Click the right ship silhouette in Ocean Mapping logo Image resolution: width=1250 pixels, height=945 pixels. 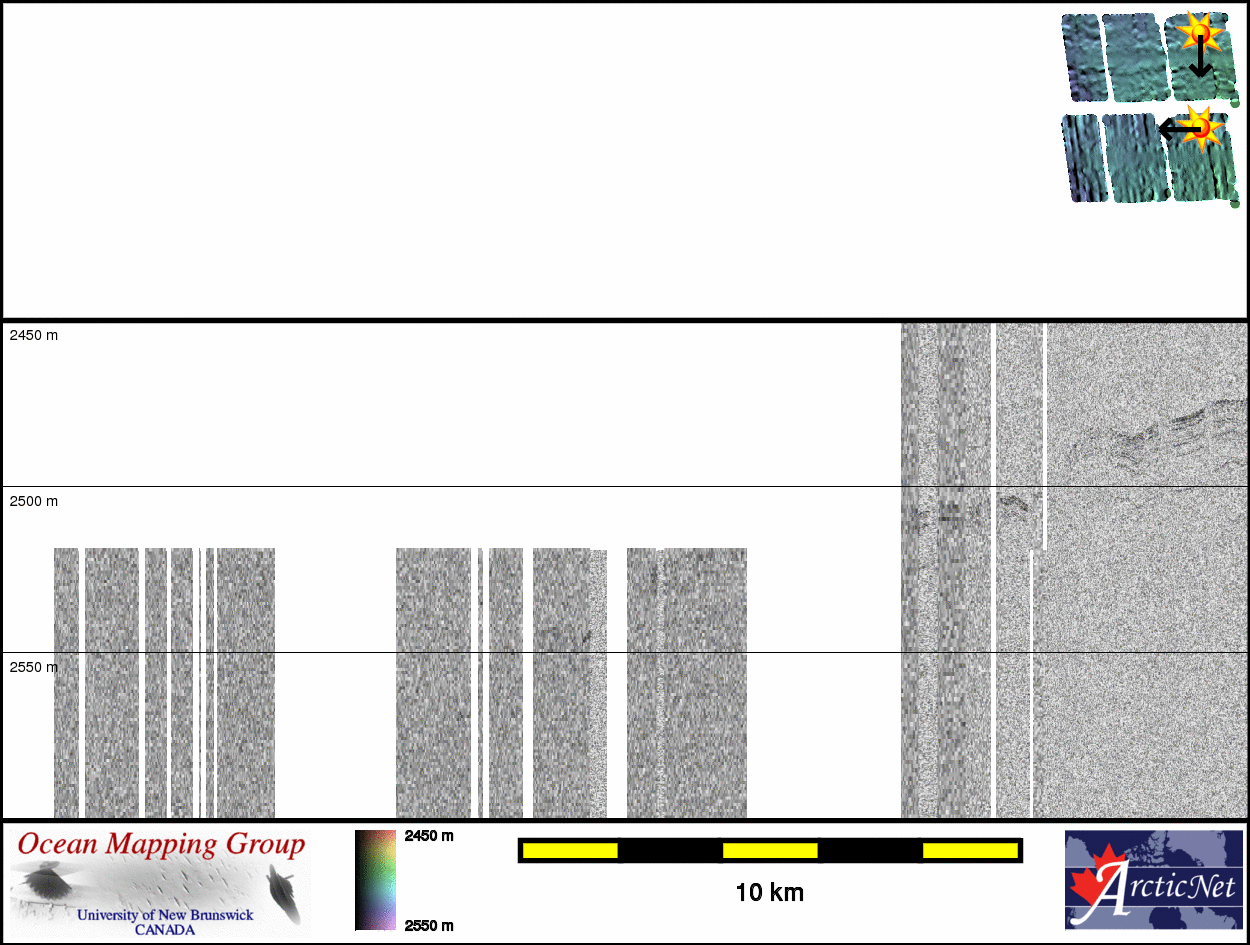coord(283,892)
